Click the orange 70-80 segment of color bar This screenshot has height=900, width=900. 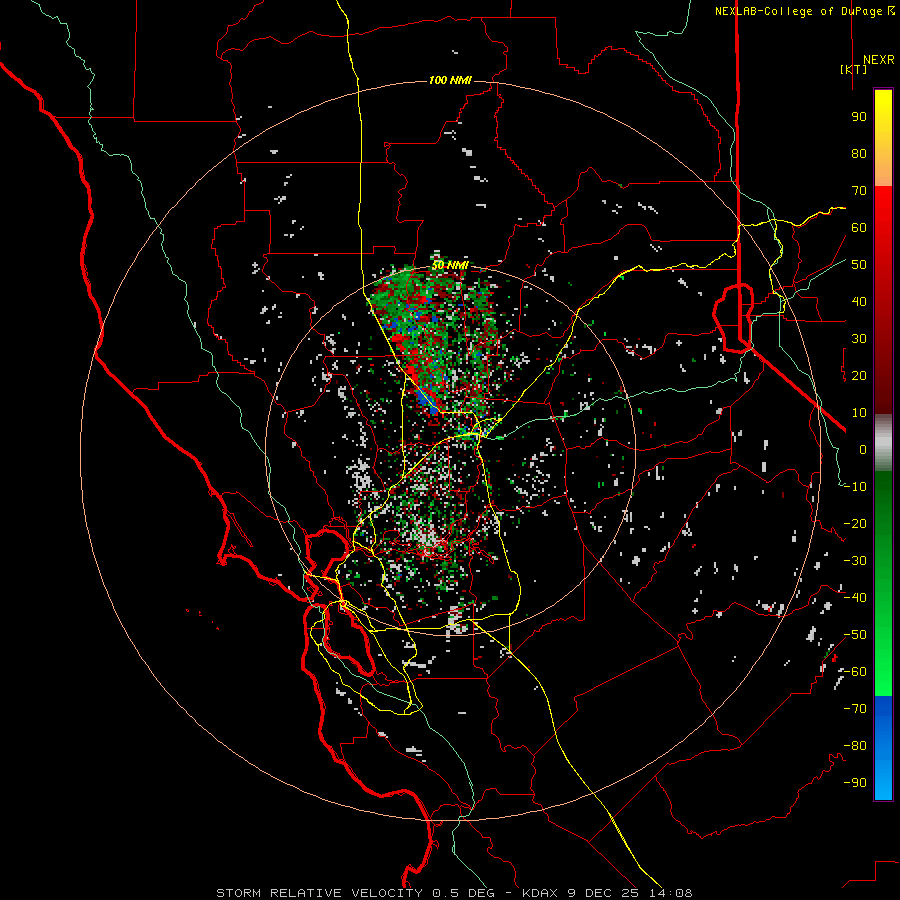(x=883, y=169)
